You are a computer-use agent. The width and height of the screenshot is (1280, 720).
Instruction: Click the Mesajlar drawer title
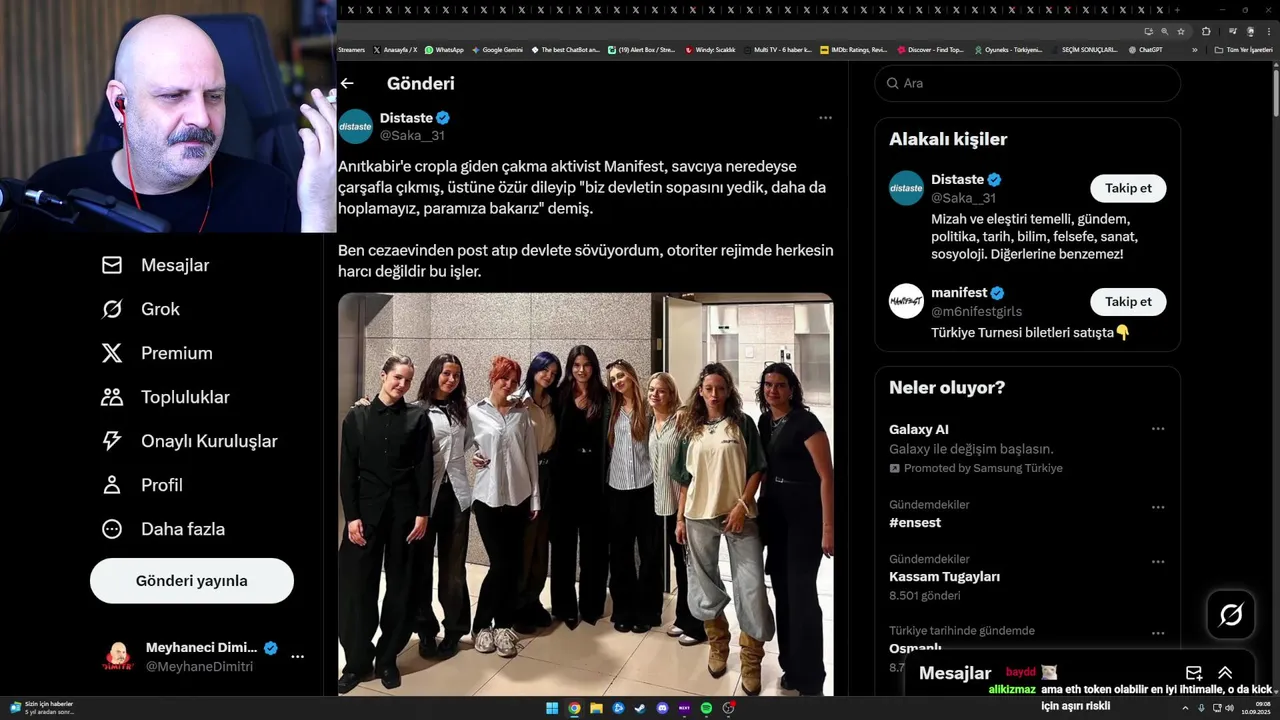(955, 673)
